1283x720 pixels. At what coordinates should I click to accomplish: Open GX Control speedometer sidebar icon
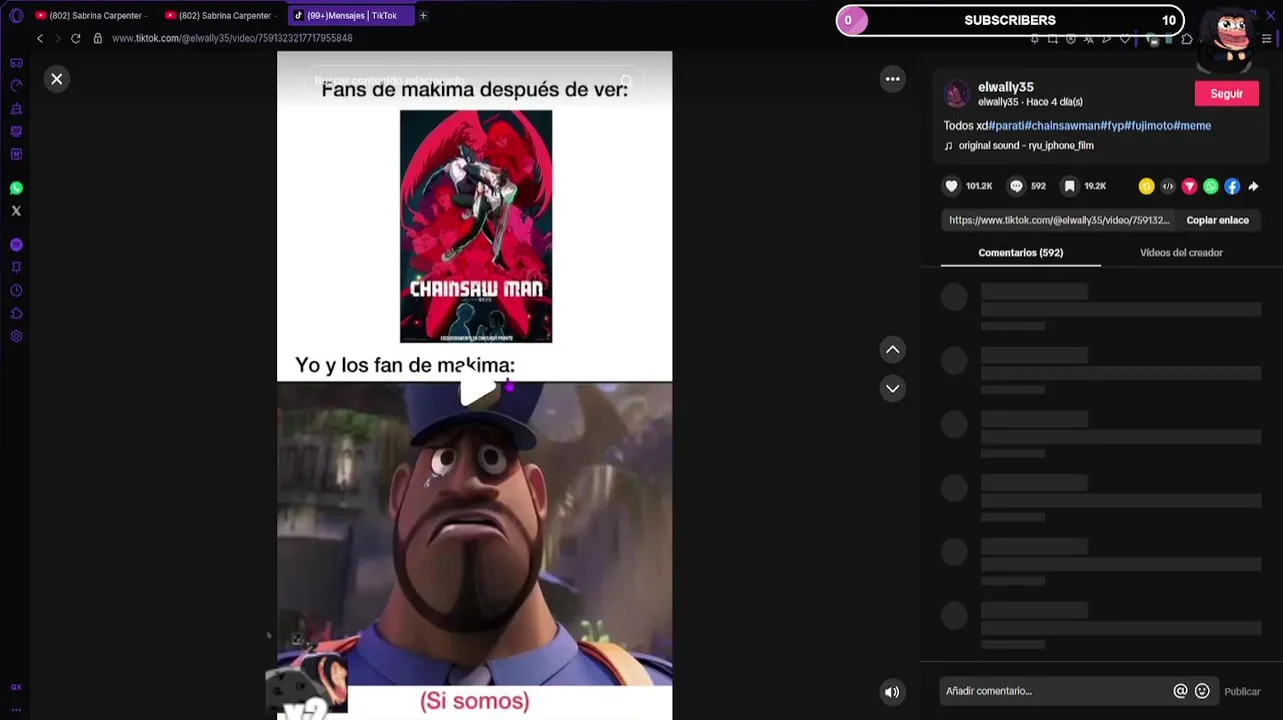pyautogui.click(x=16, y=86)
